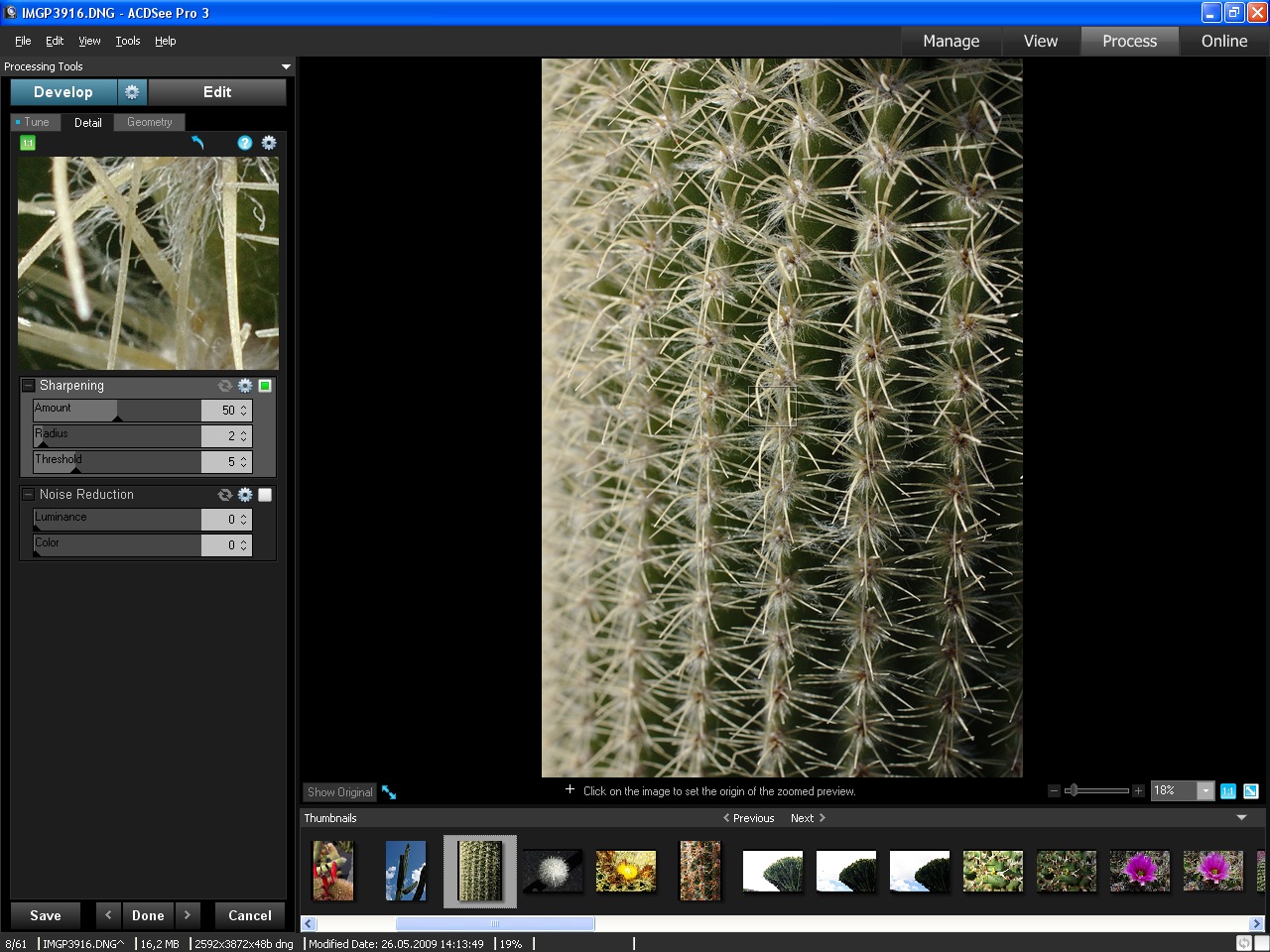Collapse the Noise Reduction group
Image resolution: width=1270 pixels, height=952 pixels.
click(29, 495)
